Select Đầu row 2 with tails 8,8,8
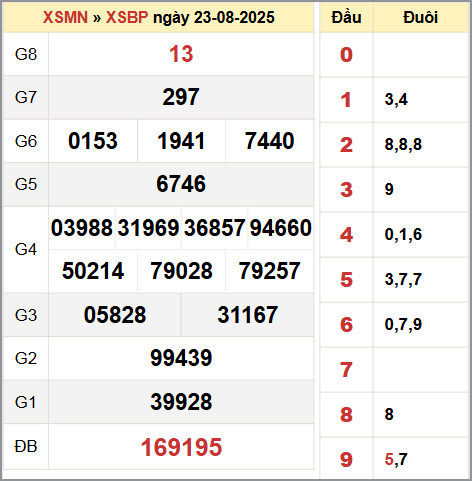The width and height of the screenshot is (472, 481). coord(394,145)
